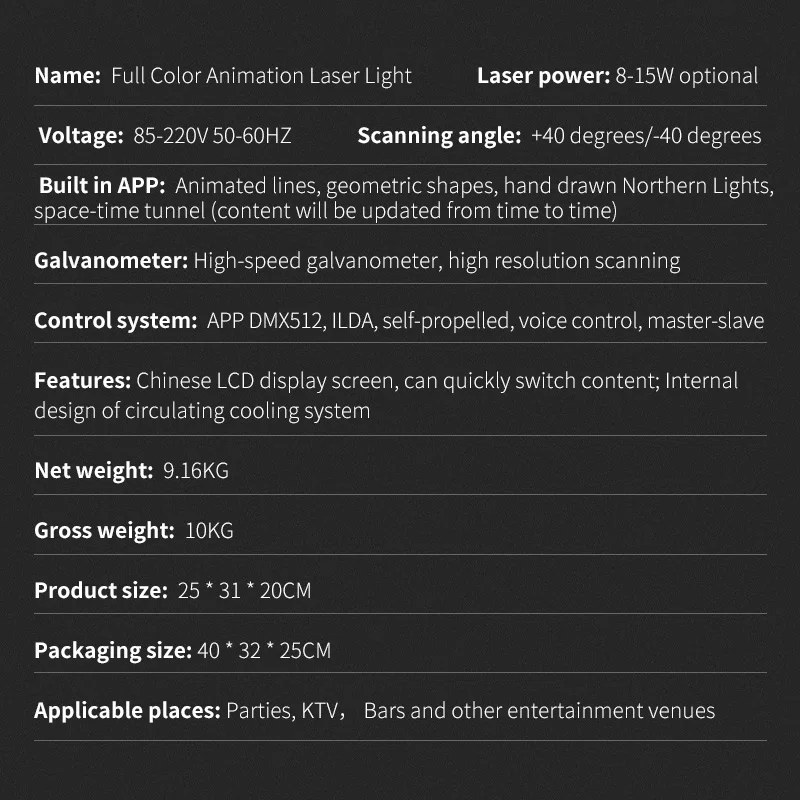Click the "Control system:" label
The image size is (800, 800).
click(x=115, y=321)
